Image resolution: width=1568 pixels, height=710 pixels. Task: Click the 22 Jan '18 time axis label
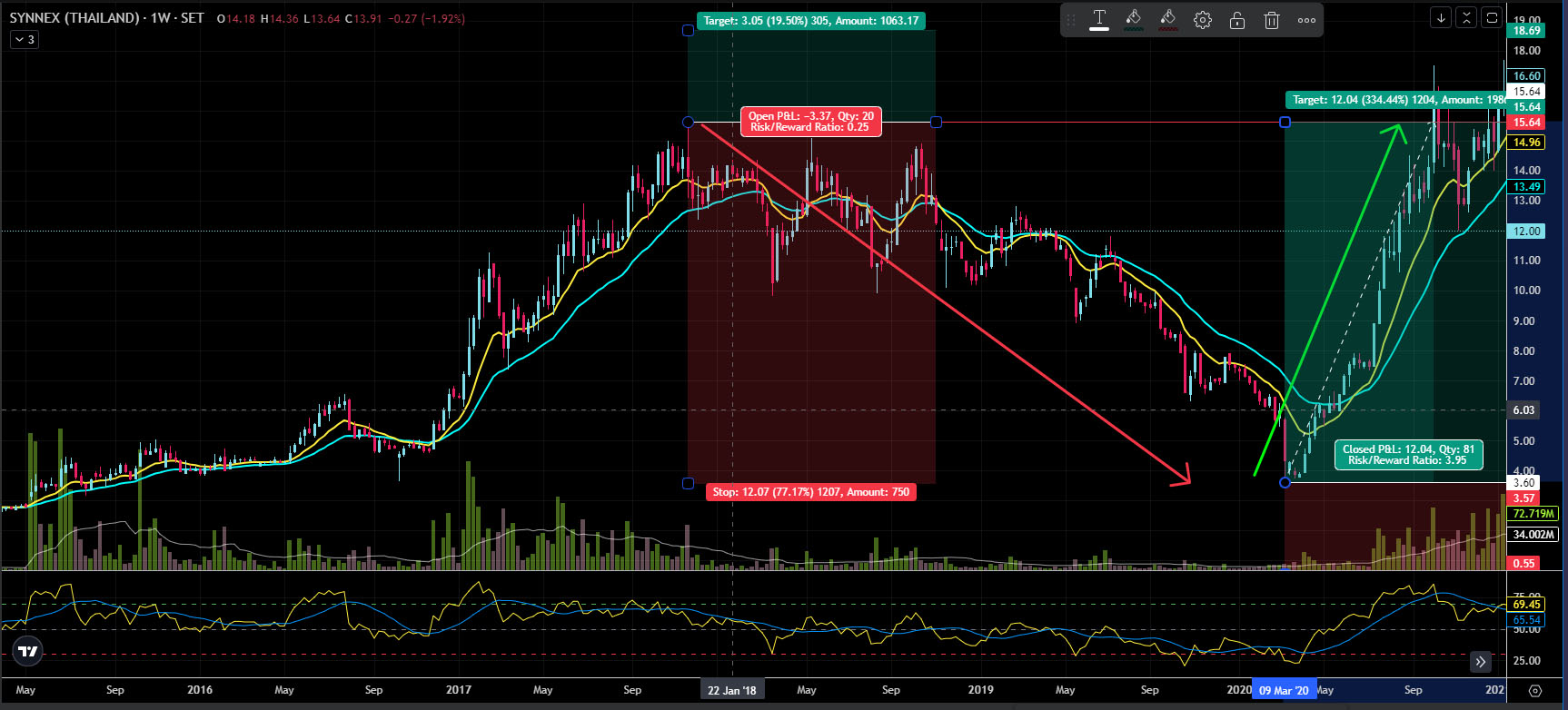pos(732,690)
